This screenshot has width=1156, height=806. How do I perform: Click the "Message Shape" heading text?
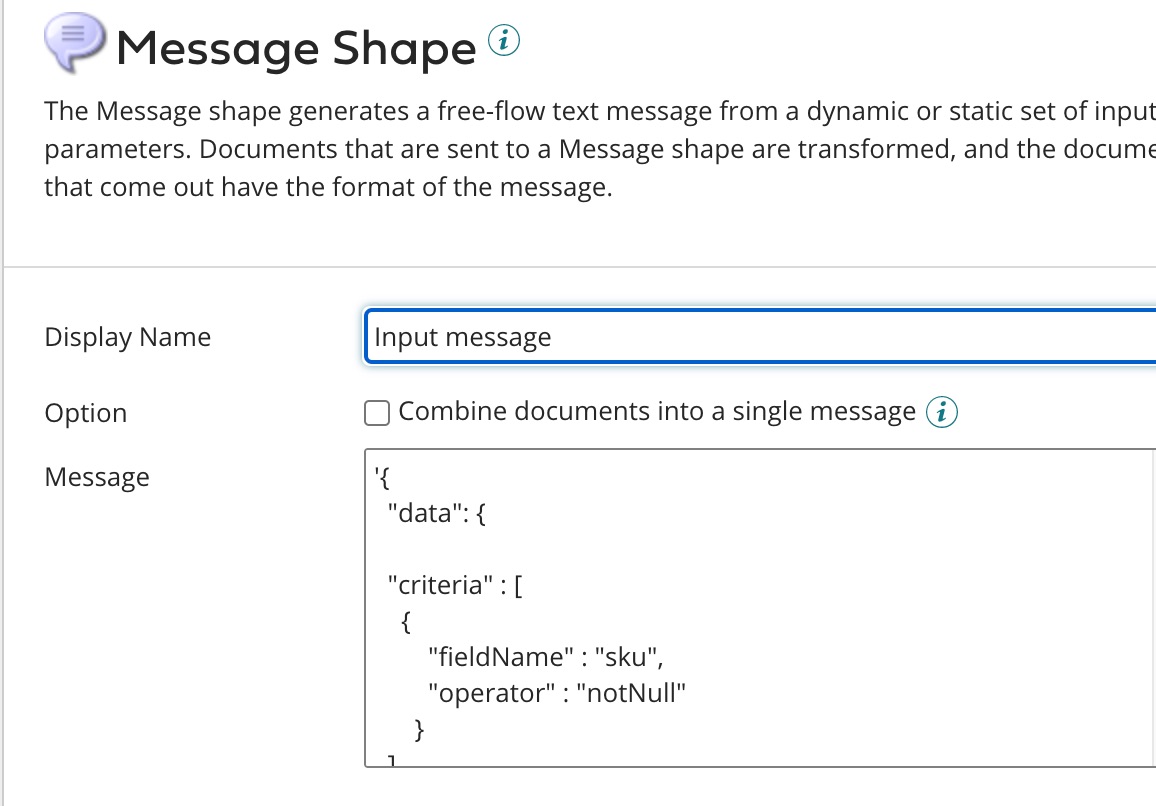pyautogui.click(x=296, y=48)
